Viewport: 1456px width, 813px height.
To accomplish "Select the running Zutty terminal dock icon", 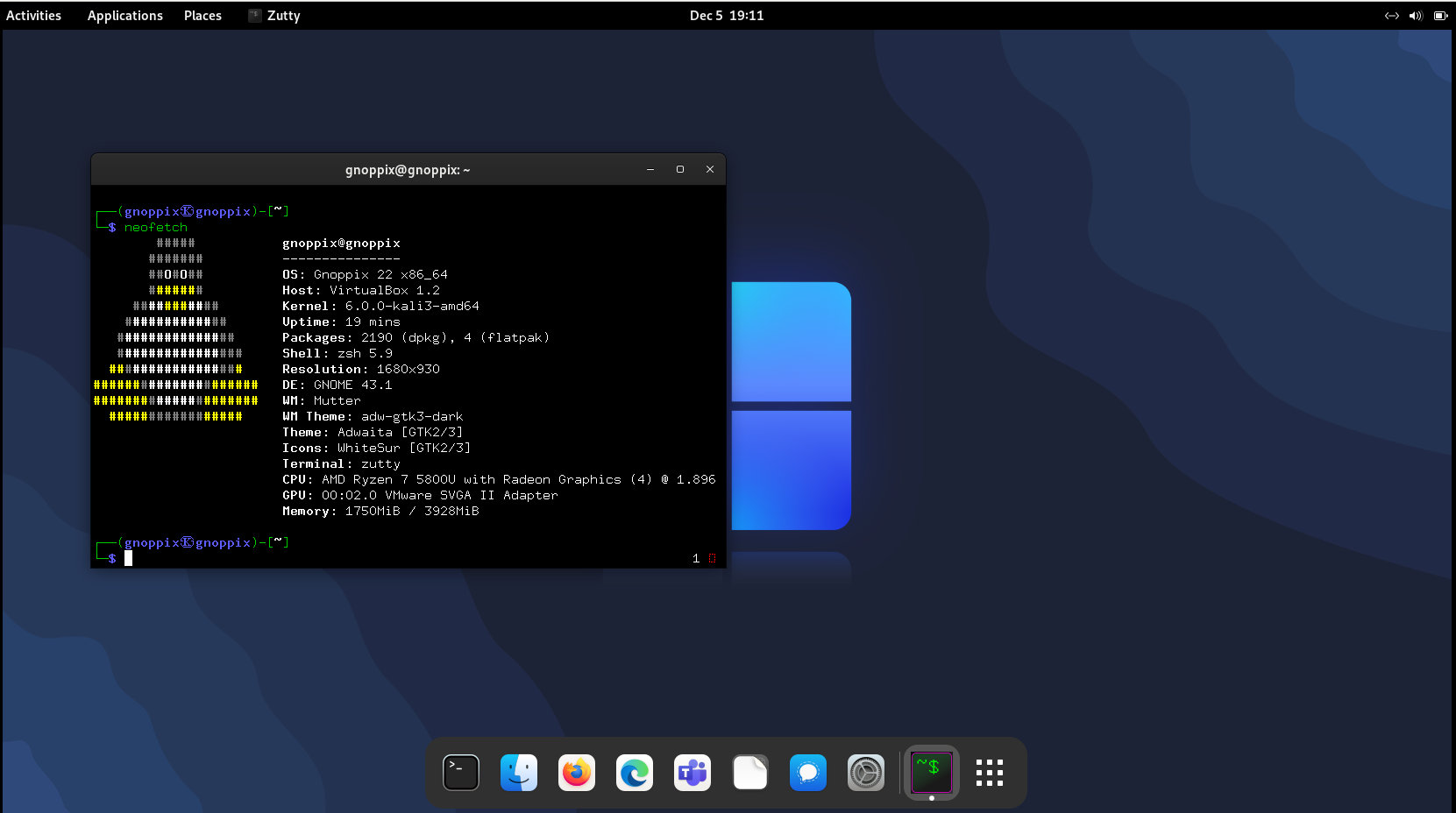I will coord(931,771).
